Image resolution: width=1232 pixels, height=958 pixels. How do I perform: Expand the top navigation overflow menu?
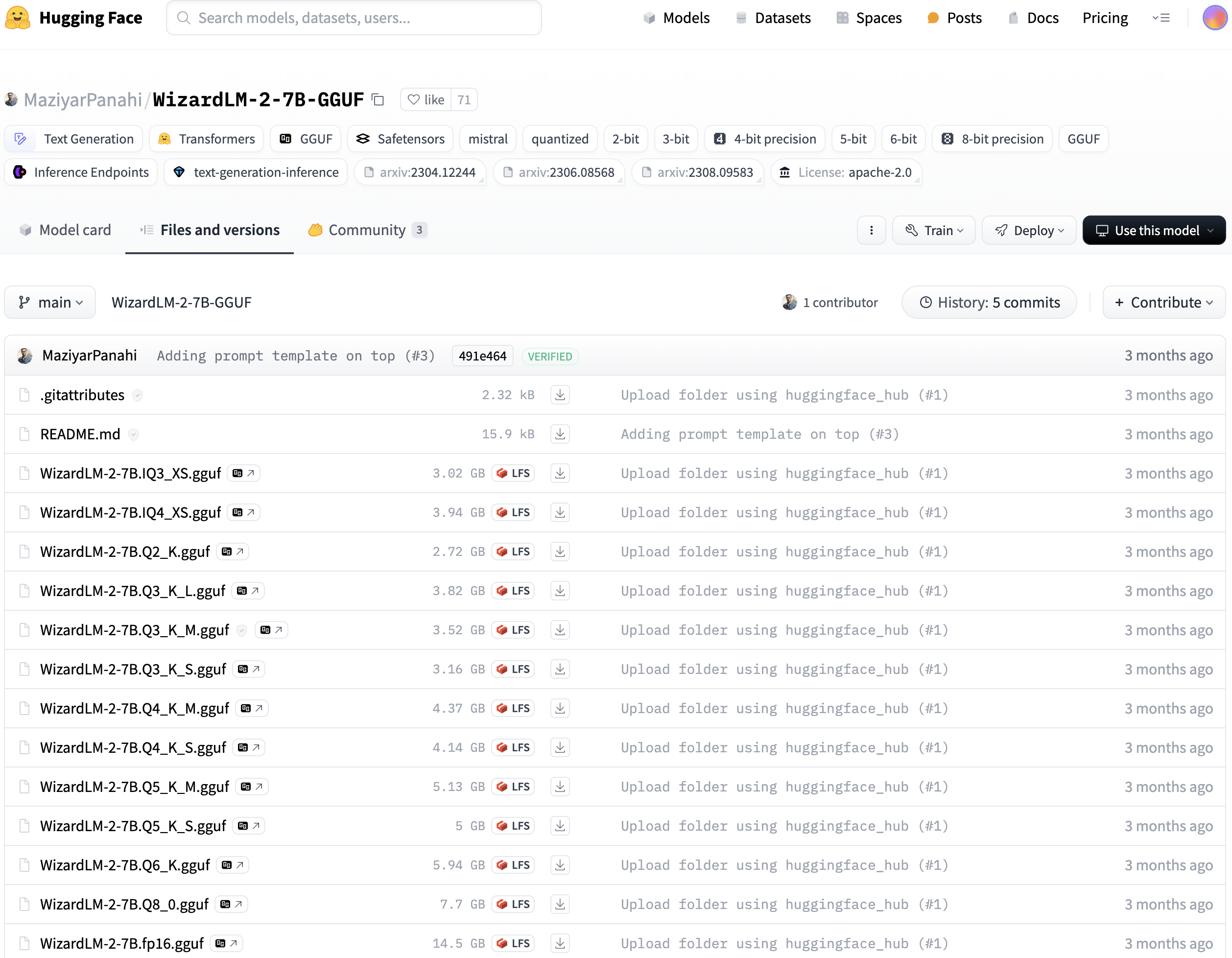point(1161,18)
